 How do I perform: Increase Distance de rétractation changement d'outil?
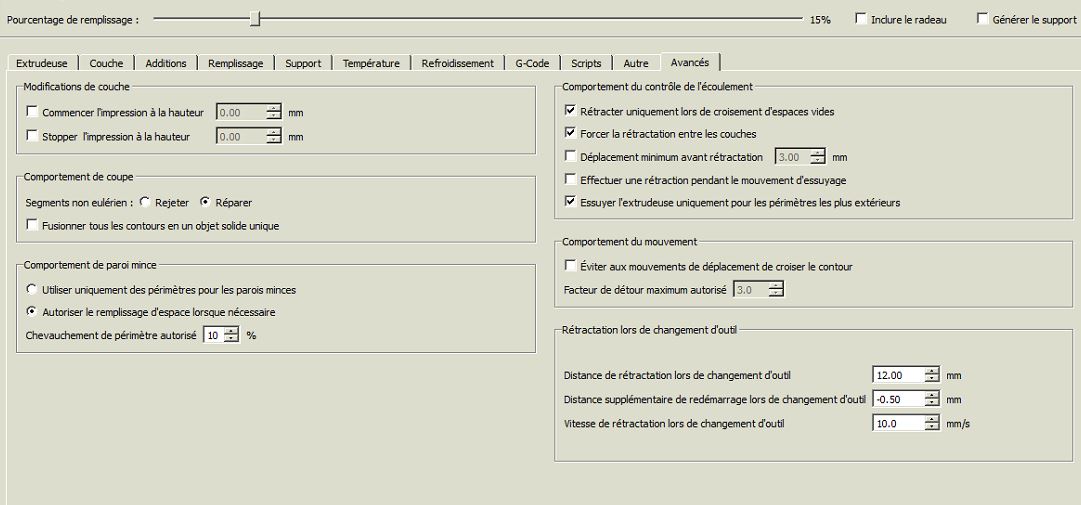[932, 371]
